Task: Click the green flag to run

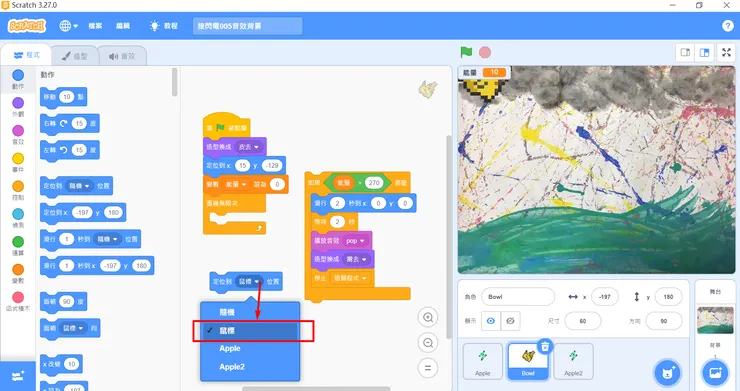Action: tap(466, 52)
